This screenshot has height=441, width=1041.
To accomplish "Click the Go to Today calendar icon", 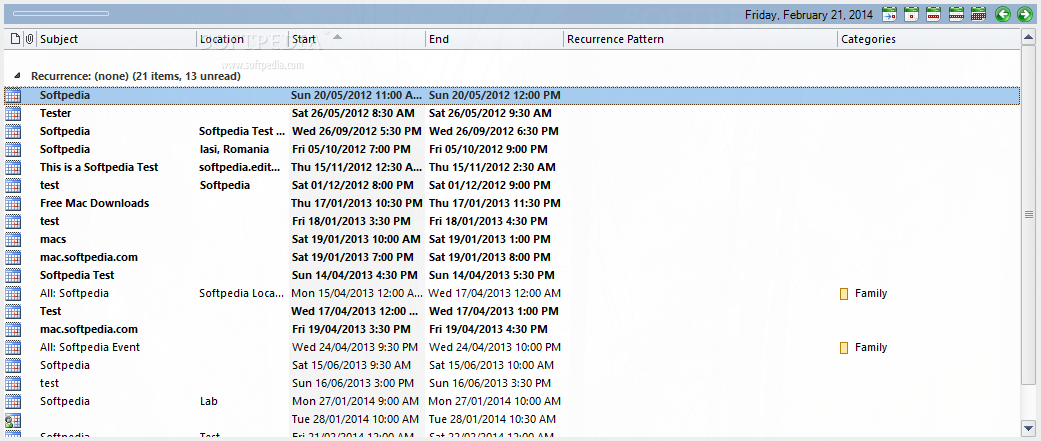I will pos(890,14).
